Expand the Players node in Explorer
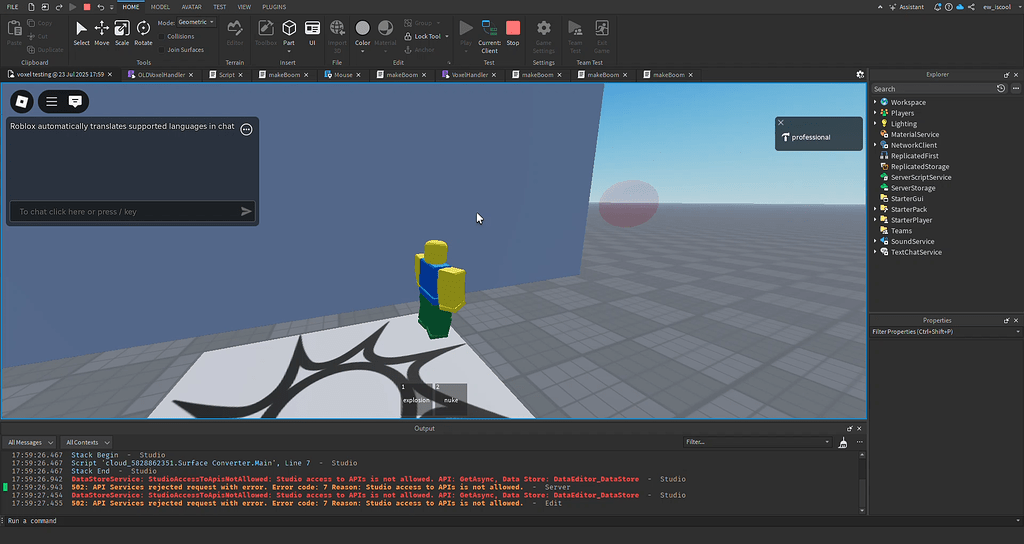 click(x=875, y=113)
